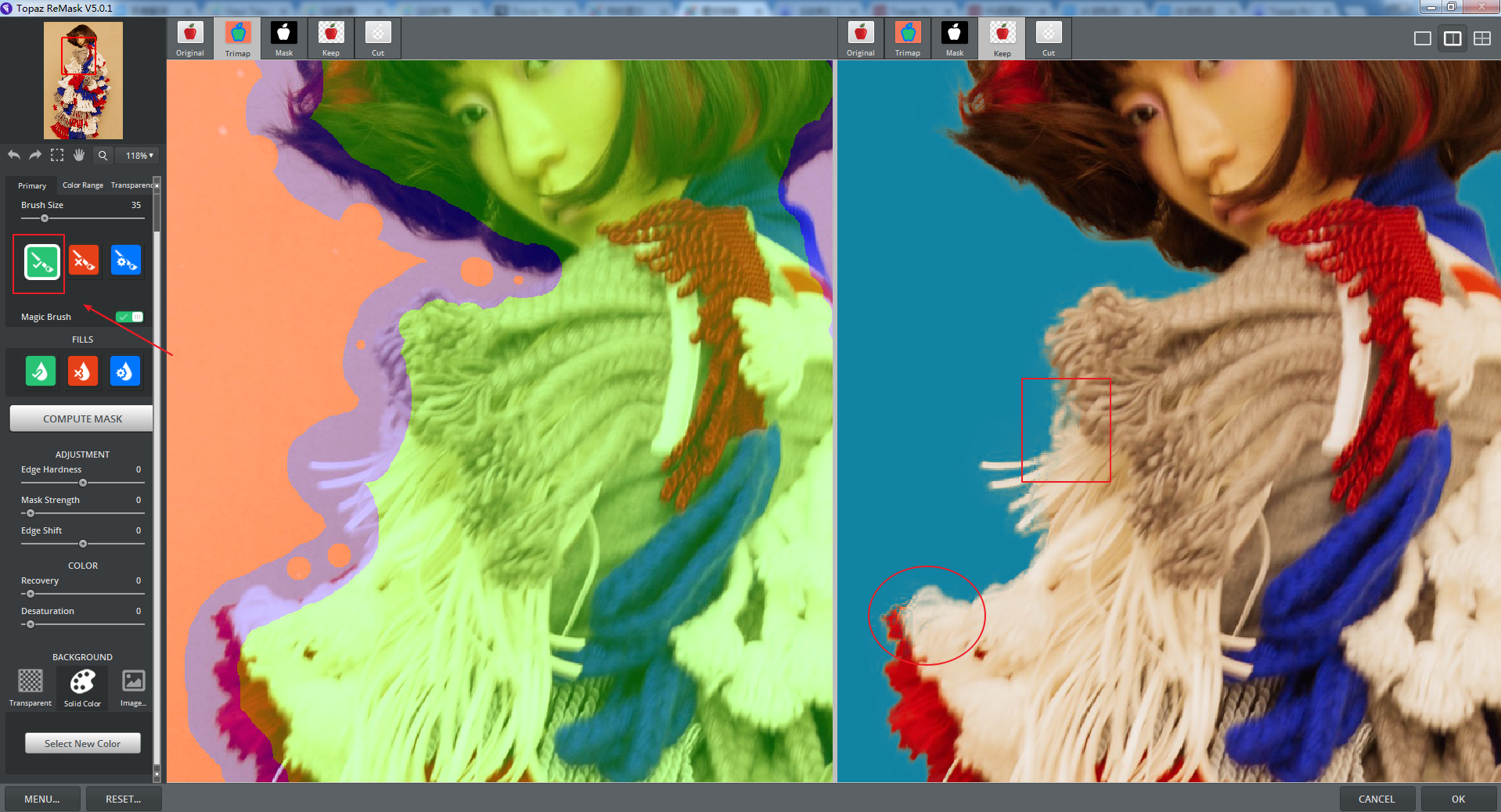This screenshot has height=812, width=1501.
Task: Click the undo arrow icon
Action: 14,155
